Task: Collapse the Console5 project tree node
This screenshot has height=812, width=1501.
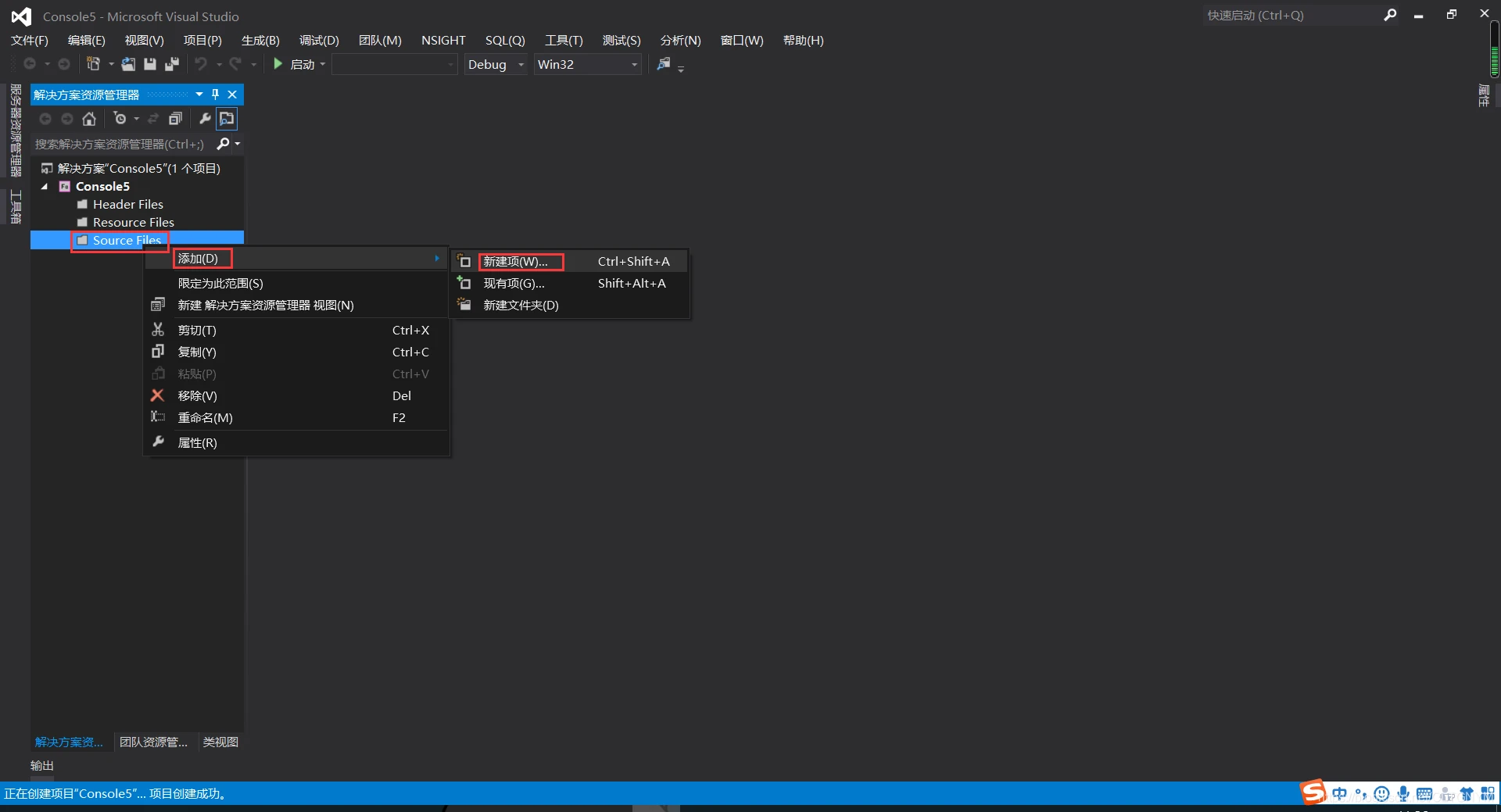Action: (45, 186)
